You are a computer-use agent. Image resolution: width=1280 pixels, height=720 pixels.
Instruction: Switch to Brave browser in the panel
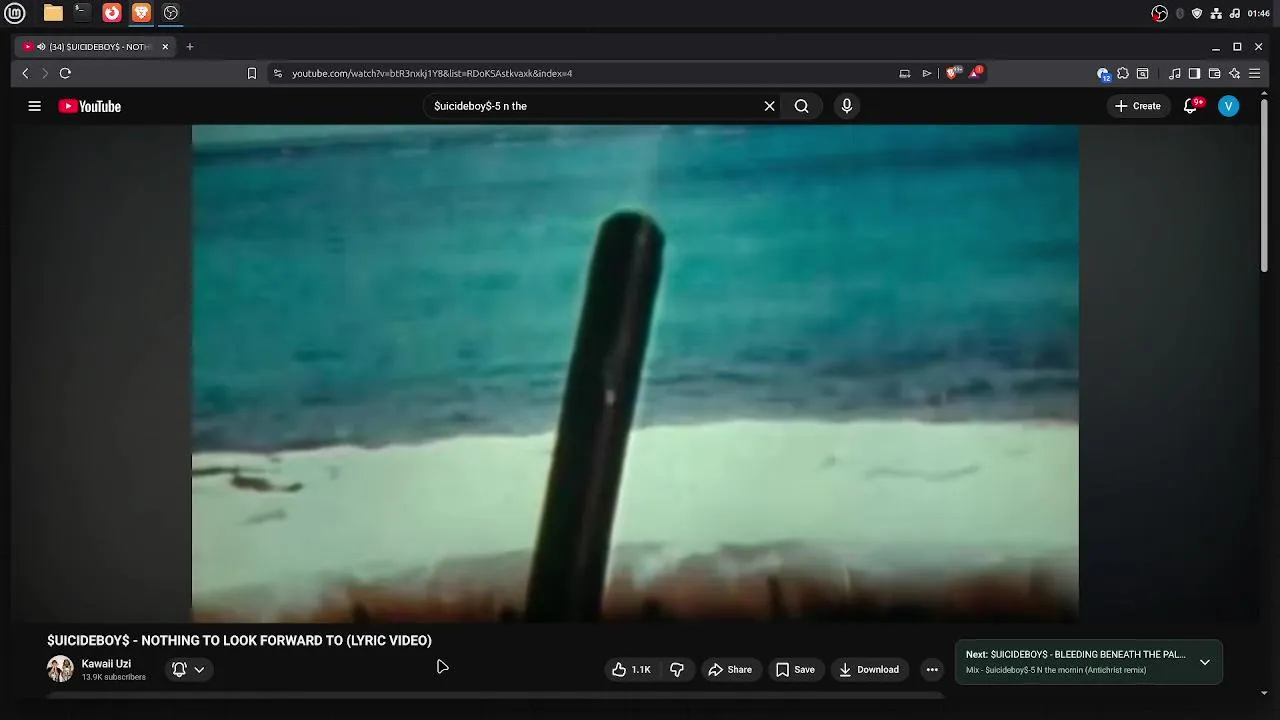141,13
